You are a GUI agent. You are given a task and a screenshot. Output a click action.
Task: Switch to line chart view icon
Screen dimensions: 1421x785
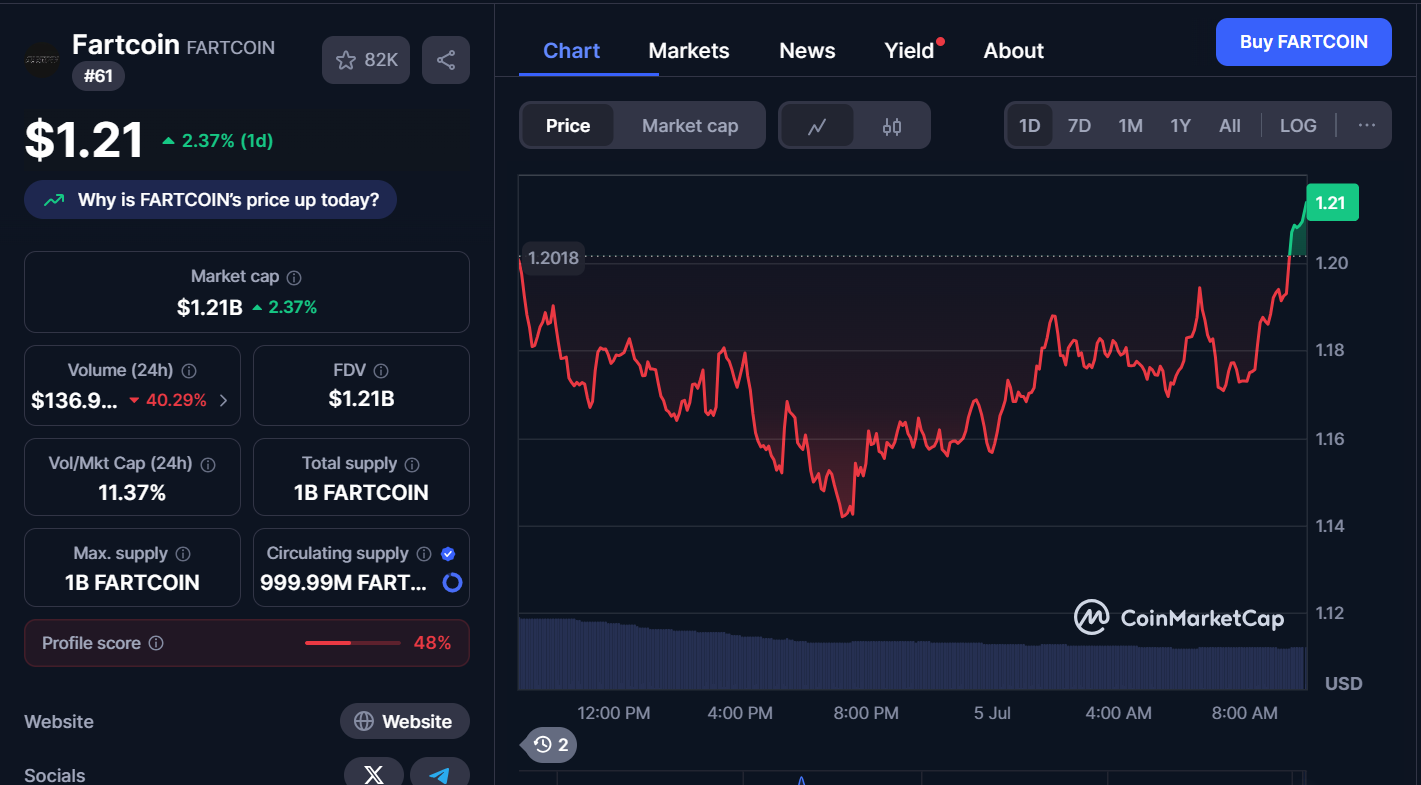[x=817, y=126]
